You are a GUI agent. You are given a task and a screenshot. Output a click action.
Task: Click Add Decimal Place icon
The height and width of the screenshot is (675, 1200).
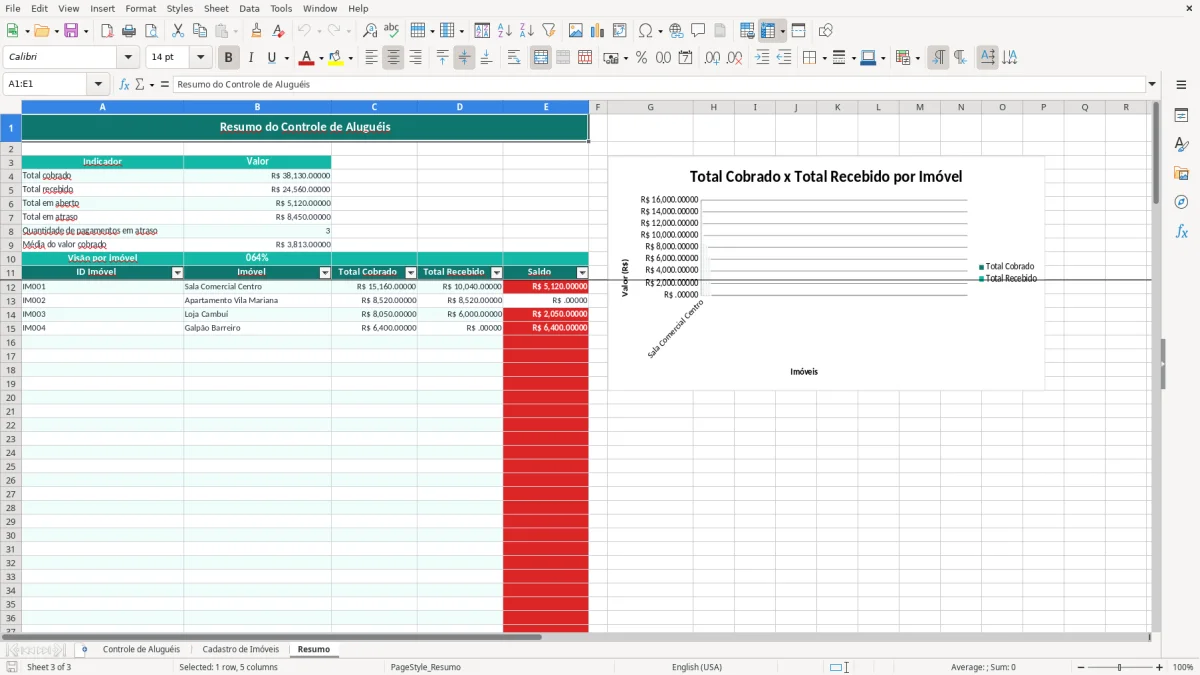(712, 58)
